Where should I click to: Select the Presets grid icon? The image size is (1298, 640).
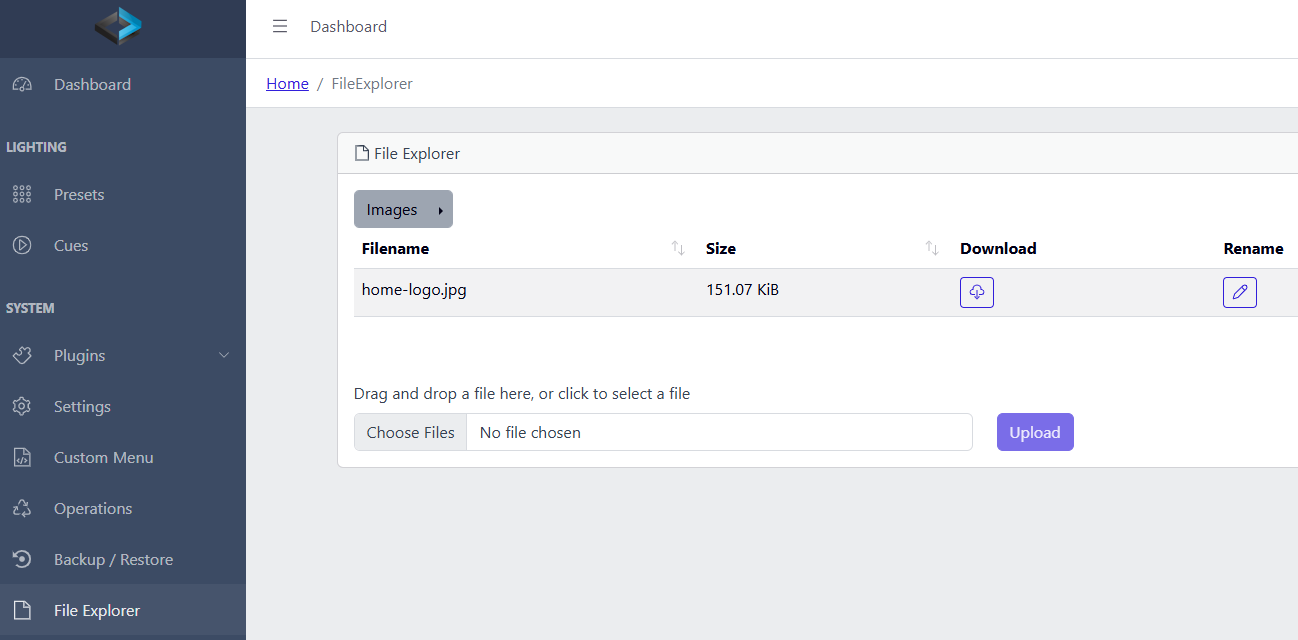22,194
